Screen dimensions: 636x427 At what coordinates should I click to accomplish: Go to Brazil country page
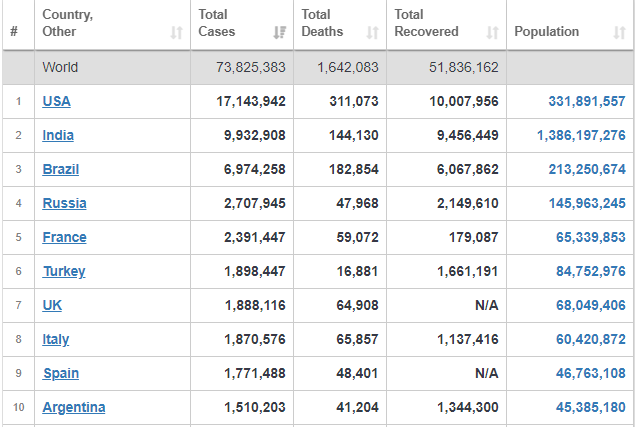pos(60,169)
